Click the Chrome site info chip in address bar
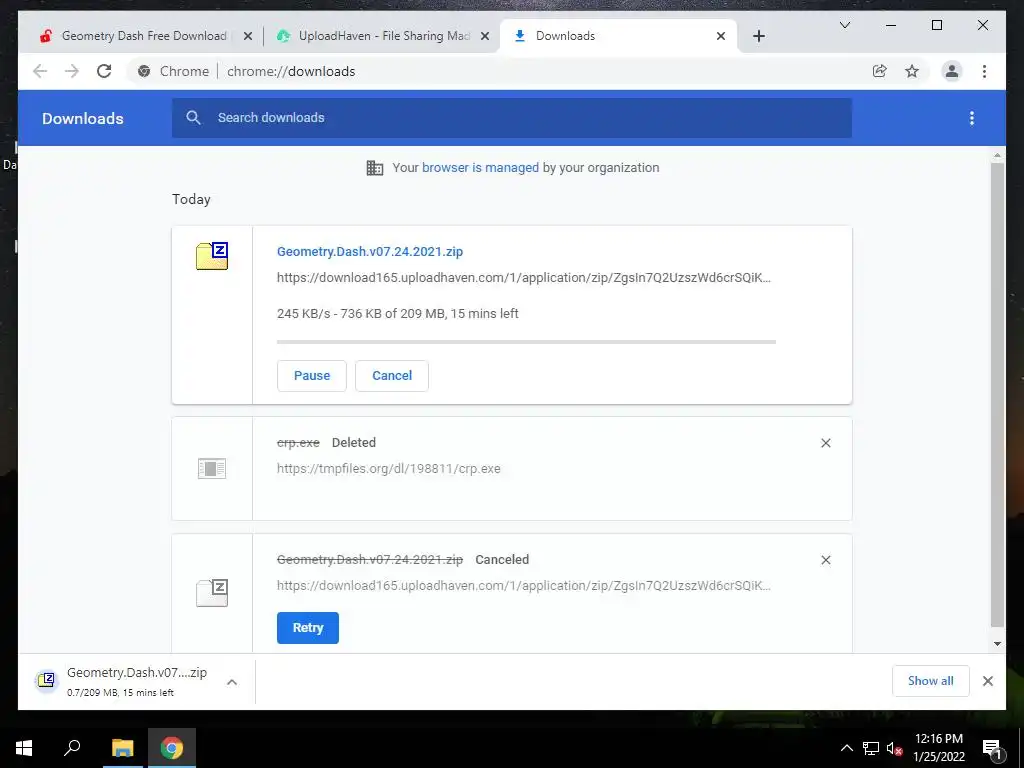Viewport: 1024px width, 768px height. click(174, 71)
